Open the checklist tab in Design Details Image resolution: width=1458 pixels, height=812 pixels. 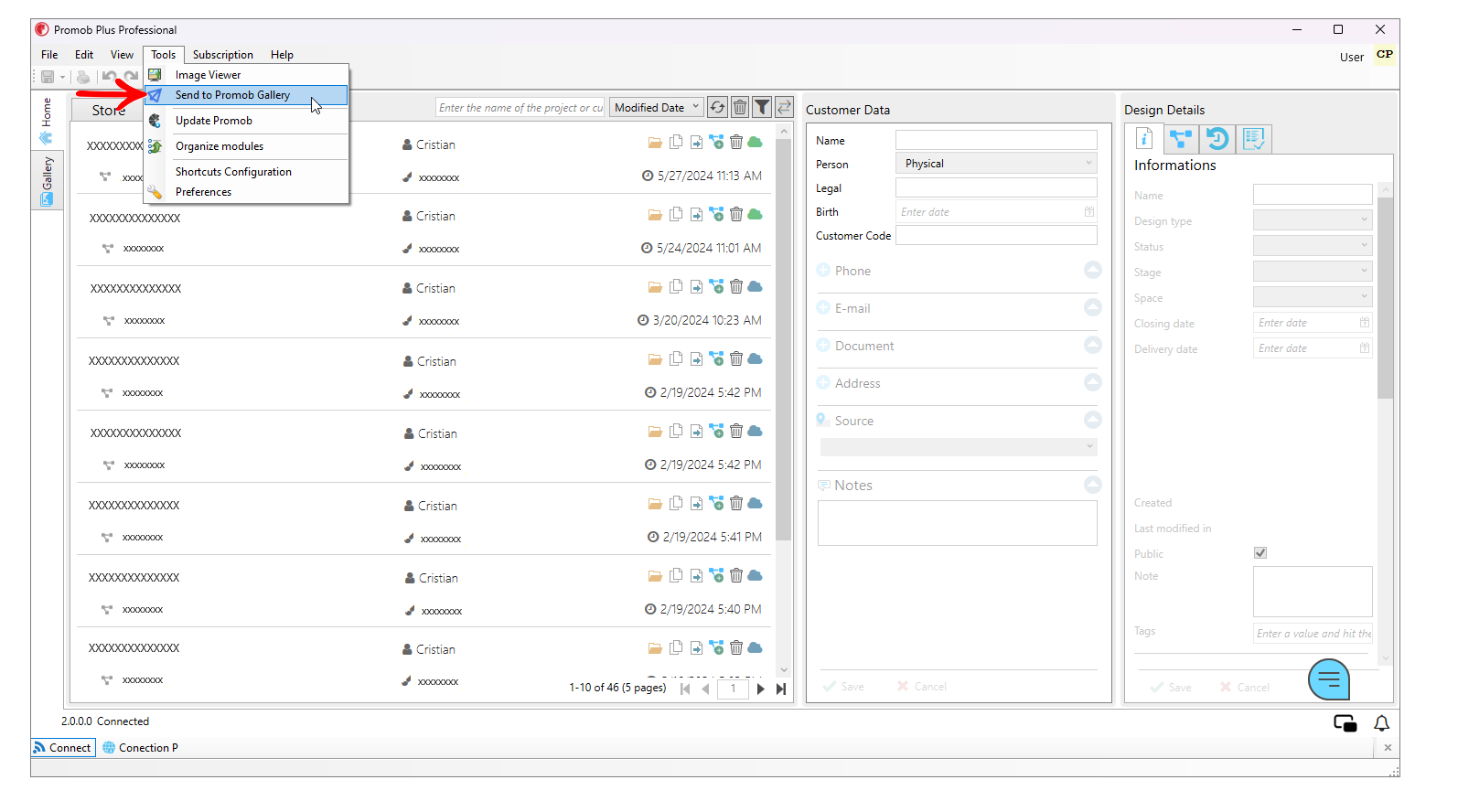click(x=1253, y=139)
